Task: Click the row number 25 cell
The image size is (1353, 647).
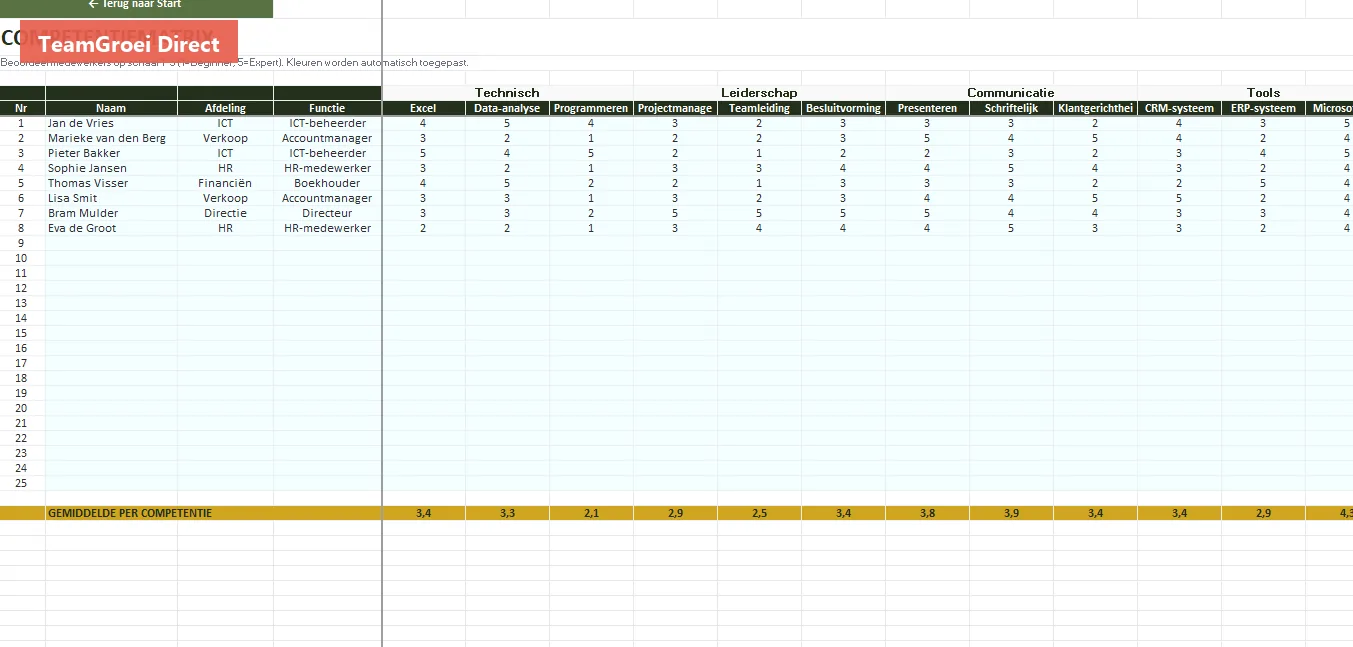Action: [22, 483]
